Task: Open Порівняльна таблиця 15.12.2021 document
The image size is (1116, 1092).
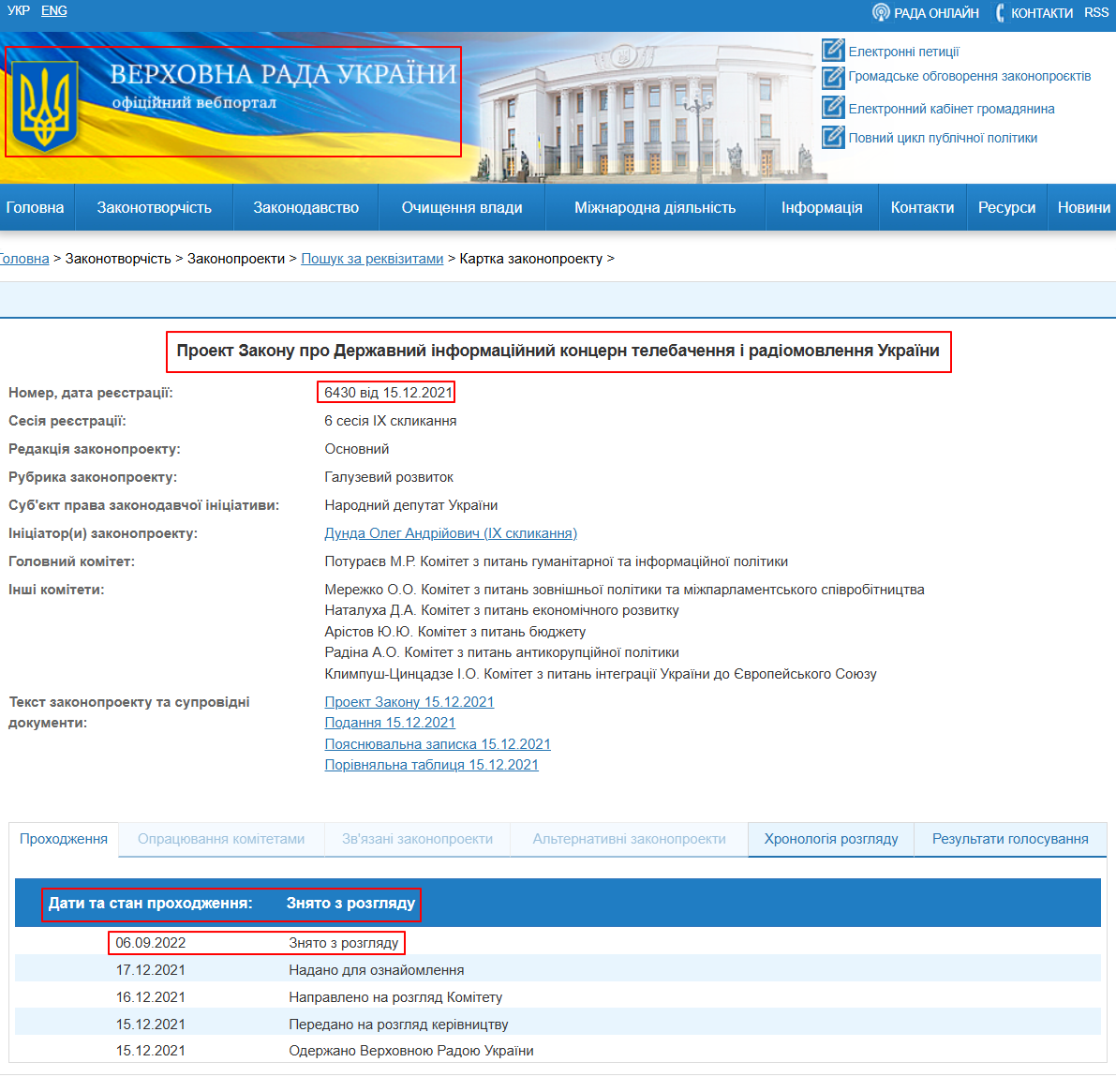Action: coord(431,765)
